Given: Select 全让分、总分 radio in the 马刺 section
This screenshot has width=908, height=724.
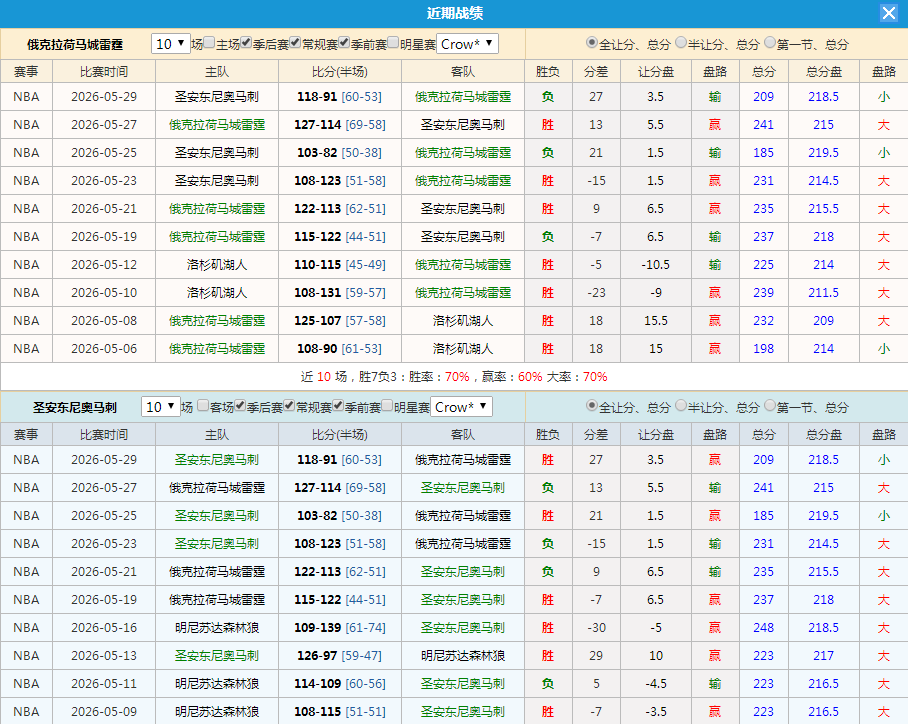Looking at the screenshot, I should tap(591, 405).
